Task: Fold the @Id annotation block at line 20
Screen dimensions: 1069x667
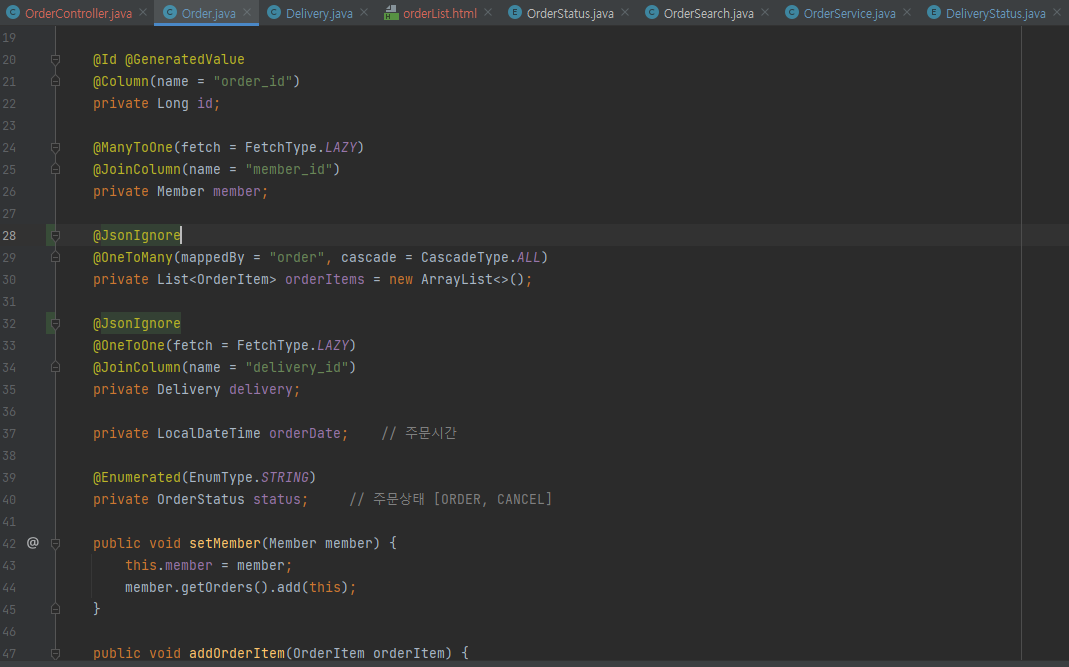Action: tap(56, 60)
